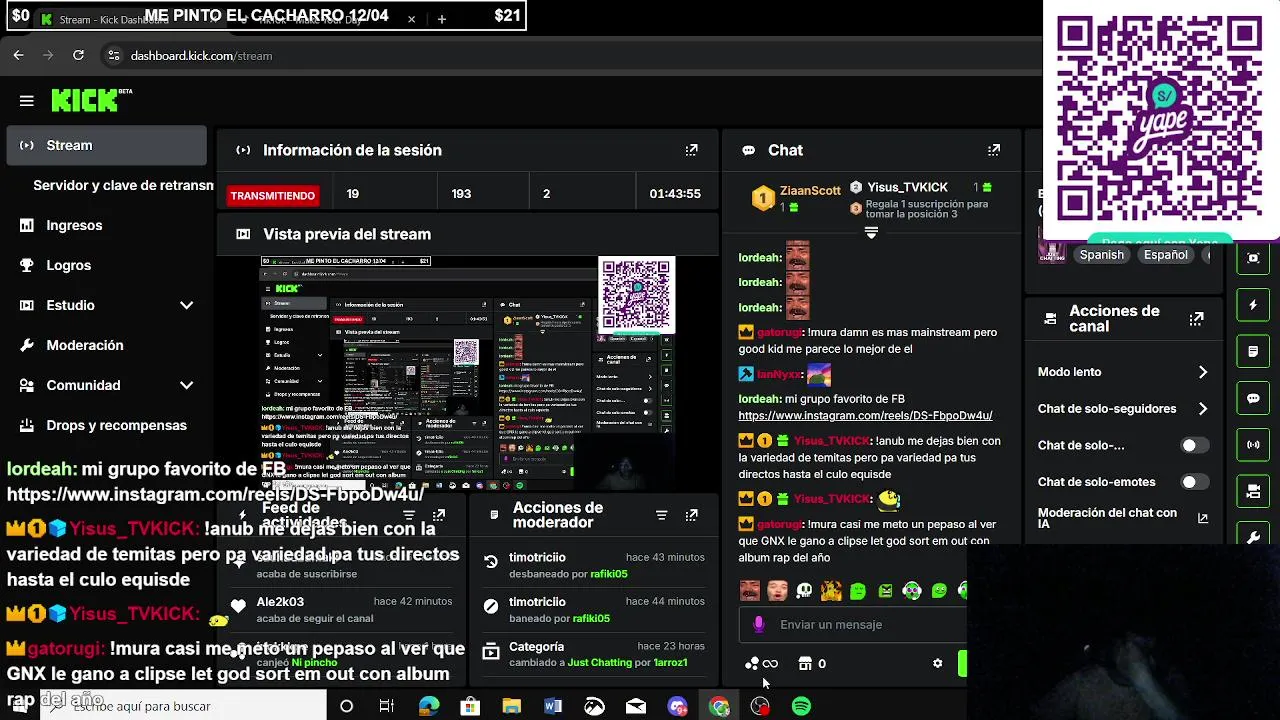Pop out Feed de actividades panel
1280x720 pixels.
pyautogui.click(x=439, y=515)
